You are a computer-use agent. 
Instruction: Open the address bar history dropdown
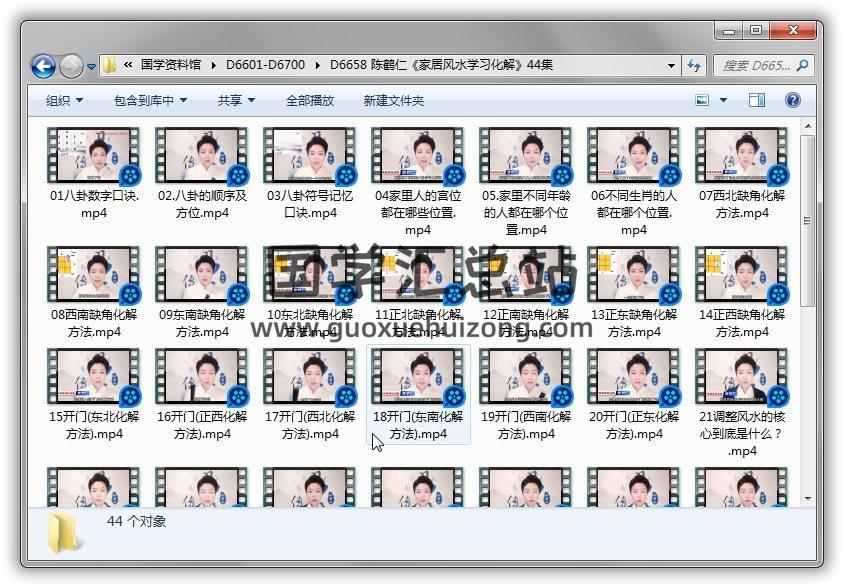[672, 66]
